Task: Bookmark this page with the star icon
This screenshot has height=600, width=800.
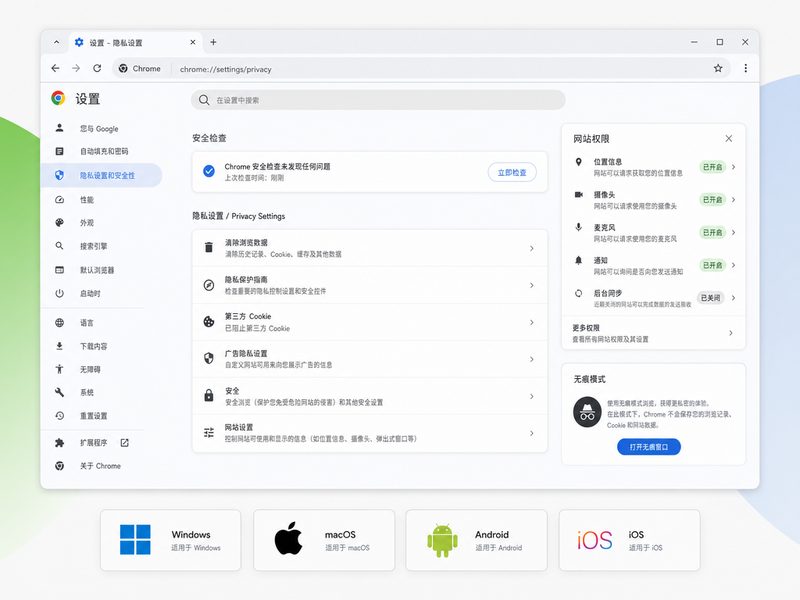Action: [x=718, y=68]
